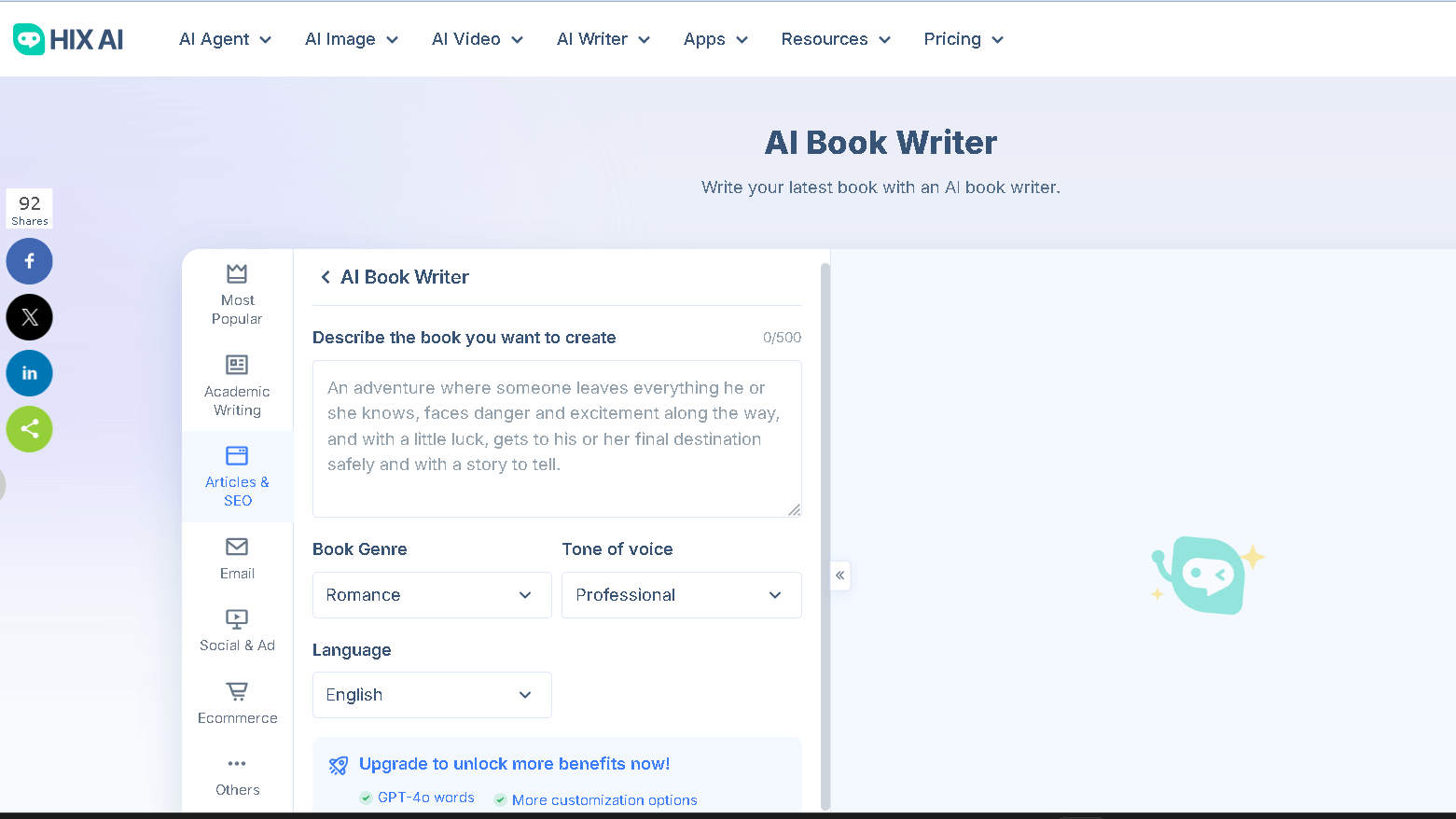1456x819 pixels.
Task: Click inside the book description text area
Action: point(556,438)
